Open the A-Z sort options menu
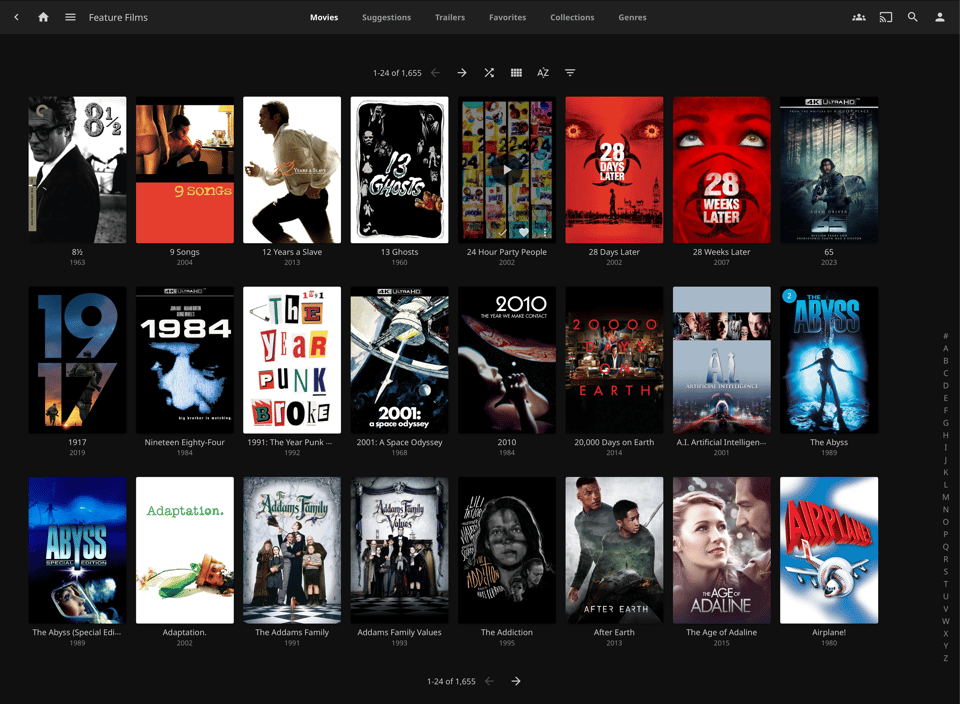The width and height of the screenshot is (960, 704). [543, 73]
